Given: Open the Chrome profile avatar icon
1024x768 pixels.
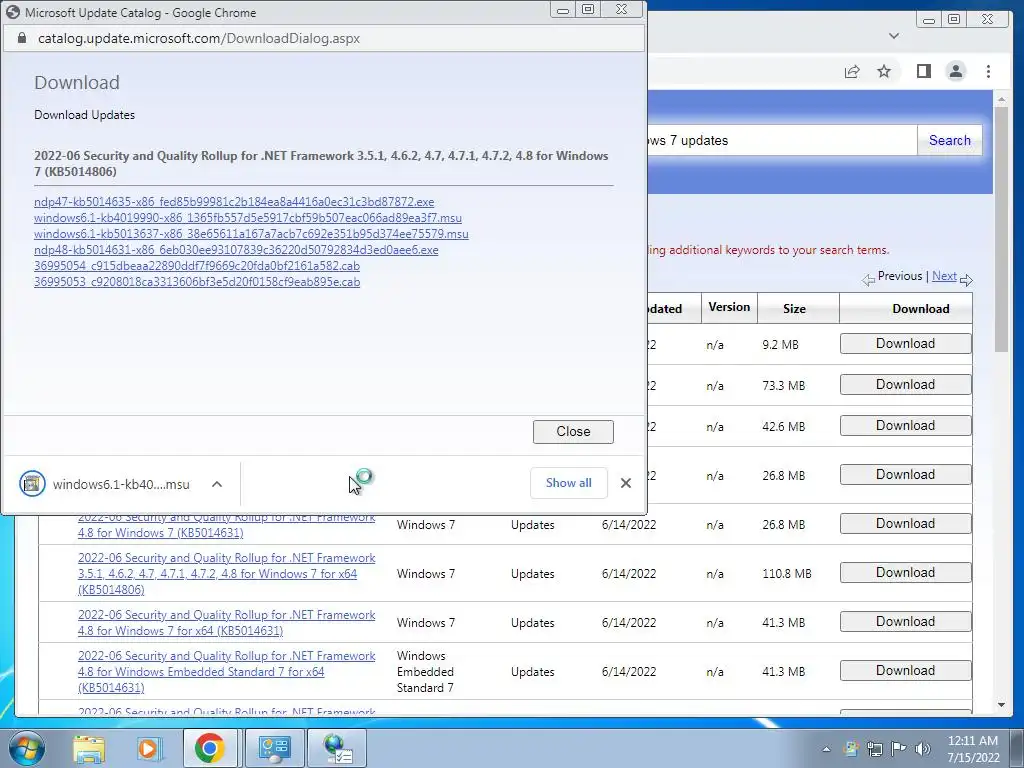Looking at the screenshot, I should pyautogui.click(x=955, y=71).
